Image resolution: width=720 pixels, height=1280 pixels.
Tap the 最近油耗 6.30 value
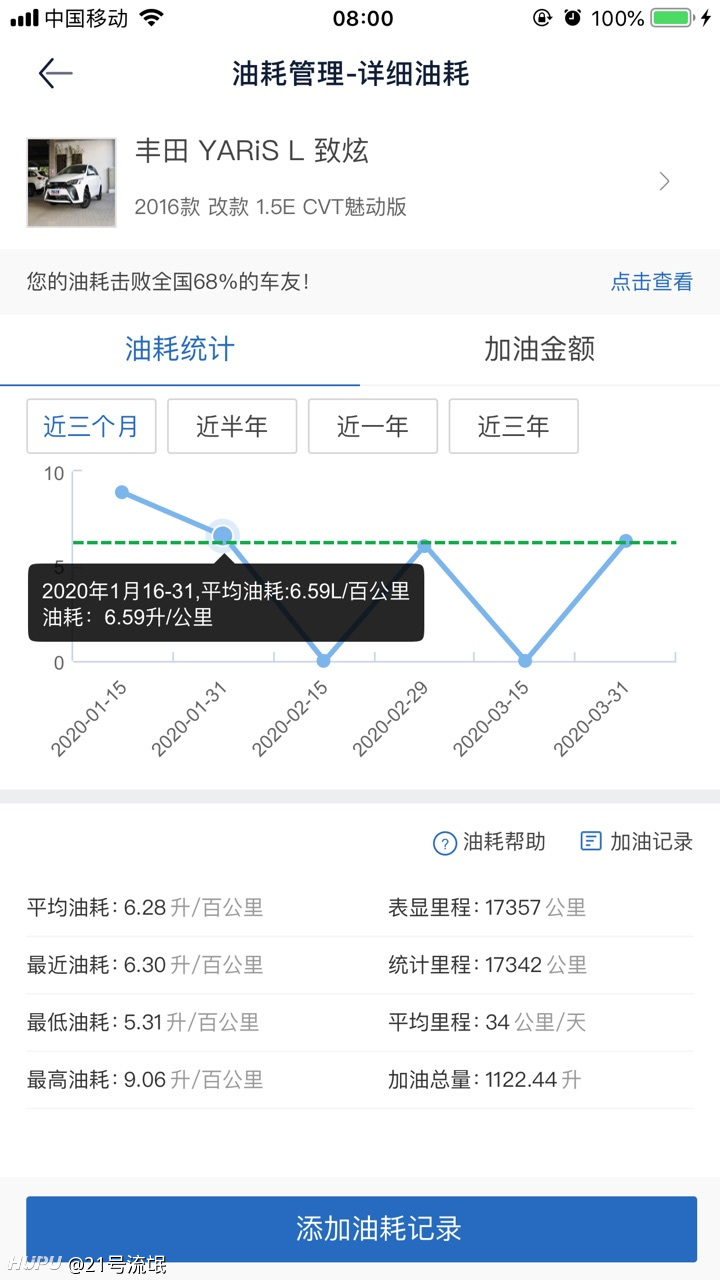145,965
